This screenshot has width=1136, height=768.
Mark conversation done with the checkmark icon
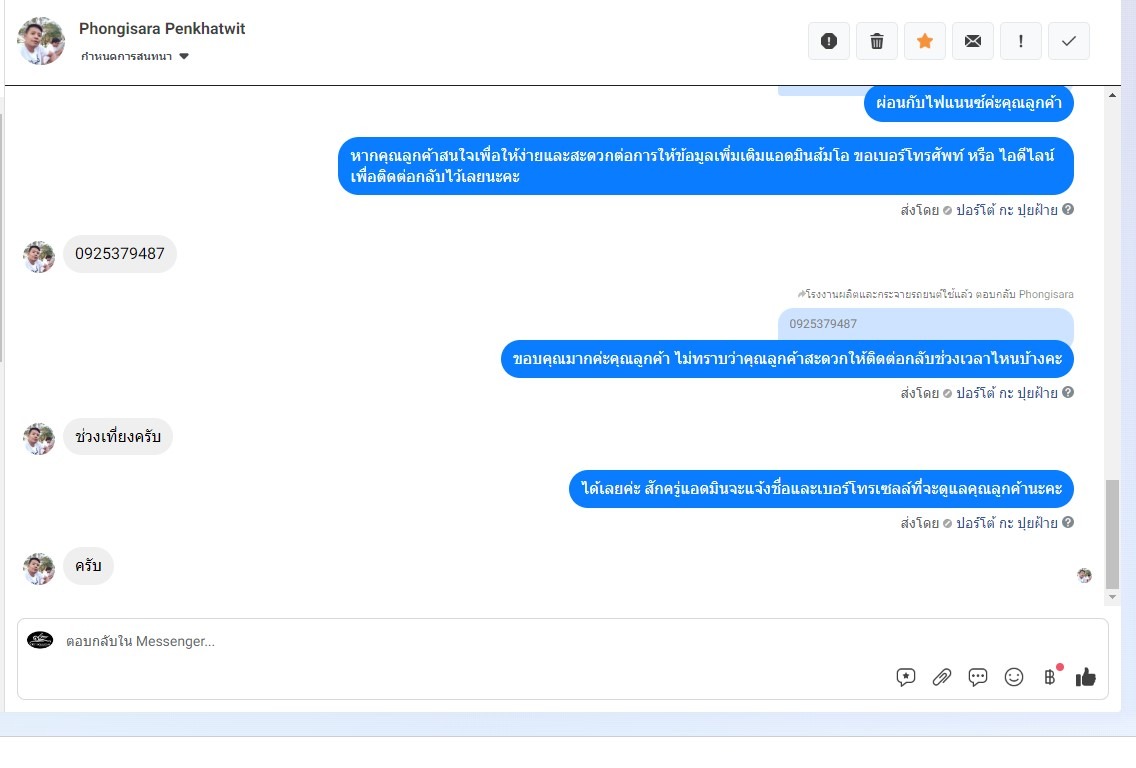coord(1069,41)
